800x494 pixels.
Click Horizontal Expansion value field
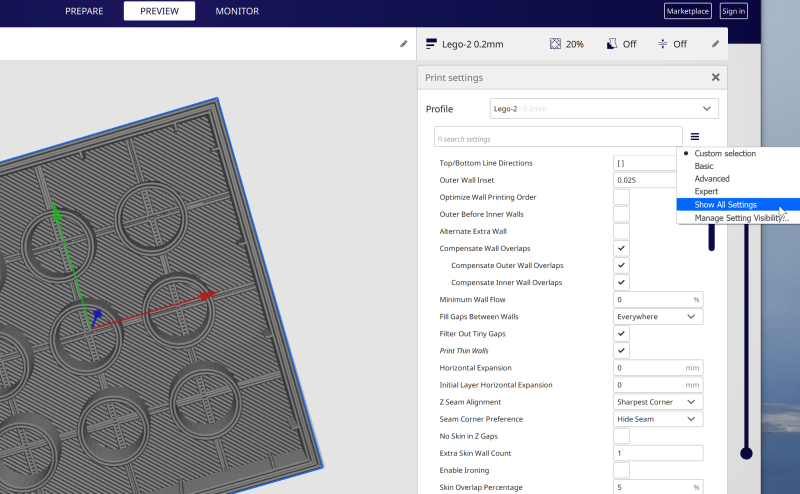(x=658, y=368)
